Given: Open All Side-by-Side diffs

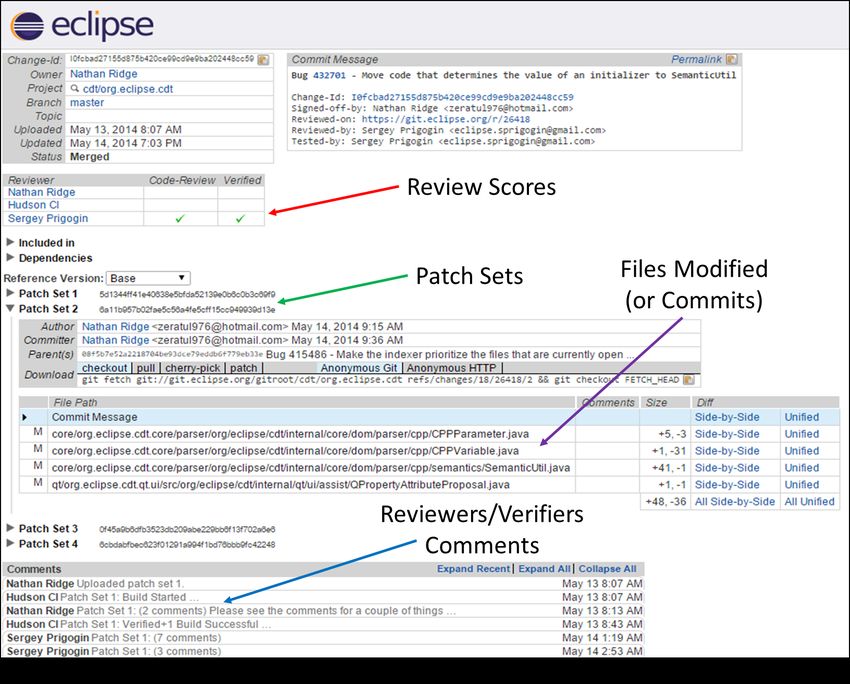Looking at the screenshot, I should [735, 501].
